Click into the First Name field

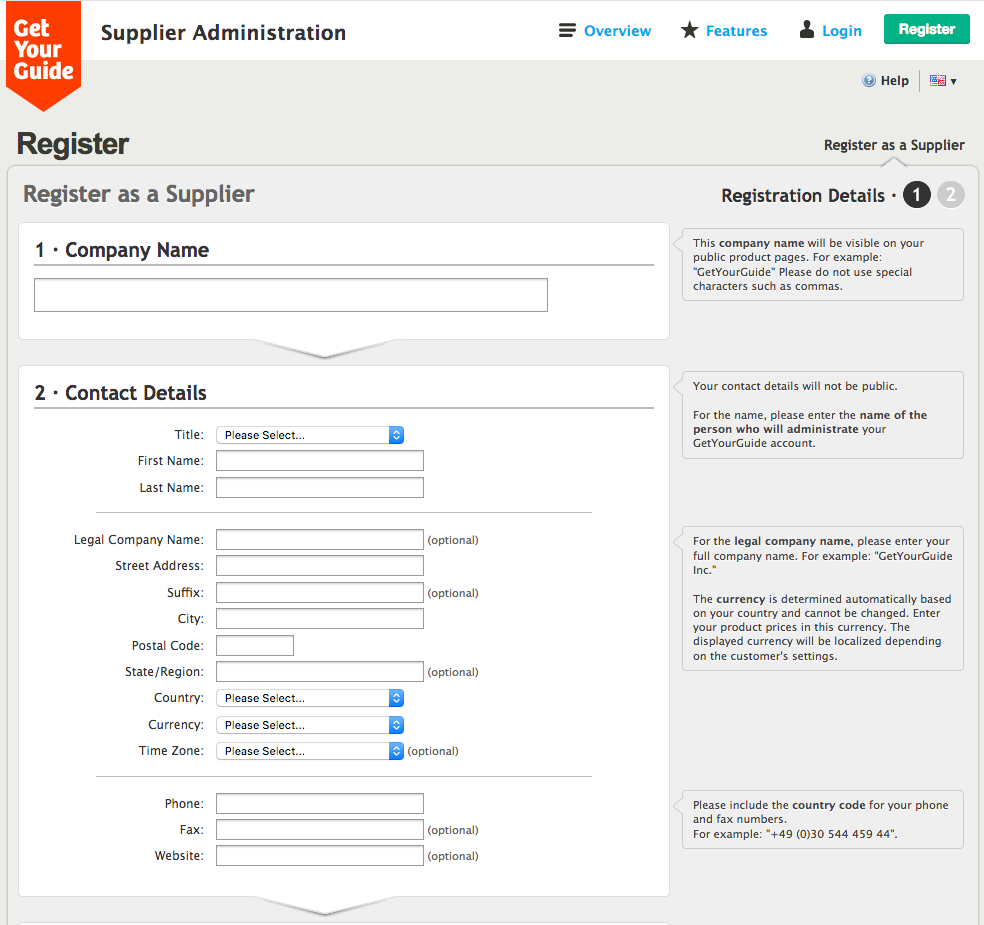tap(320, 461)
